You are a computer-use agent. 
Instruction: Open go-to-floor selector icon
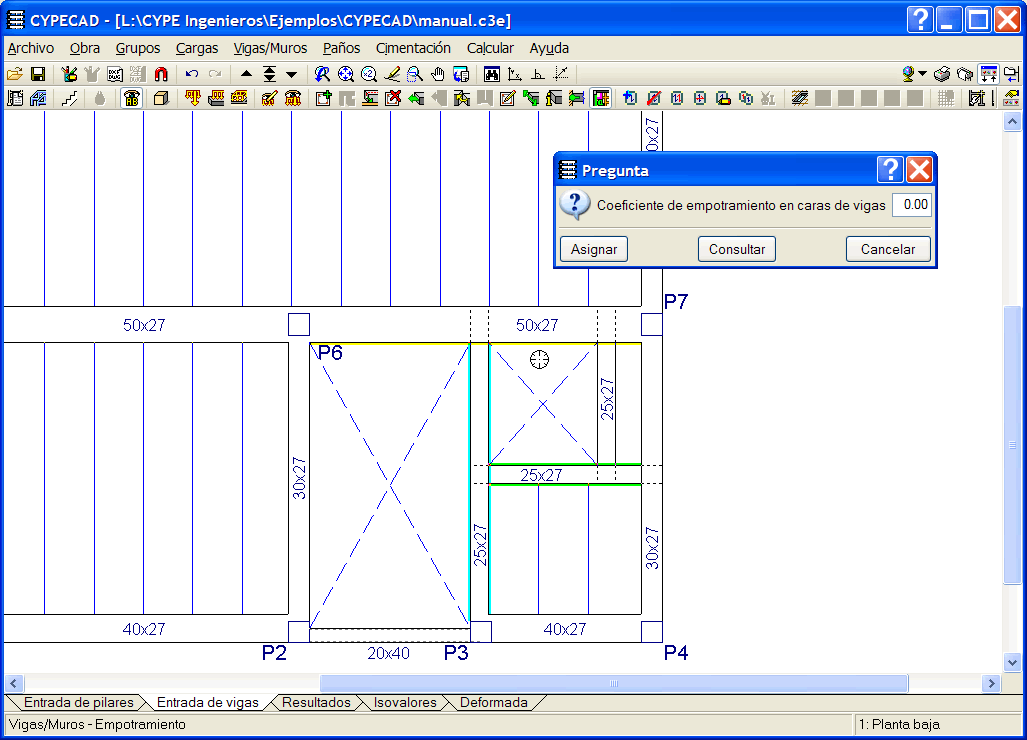269,74
